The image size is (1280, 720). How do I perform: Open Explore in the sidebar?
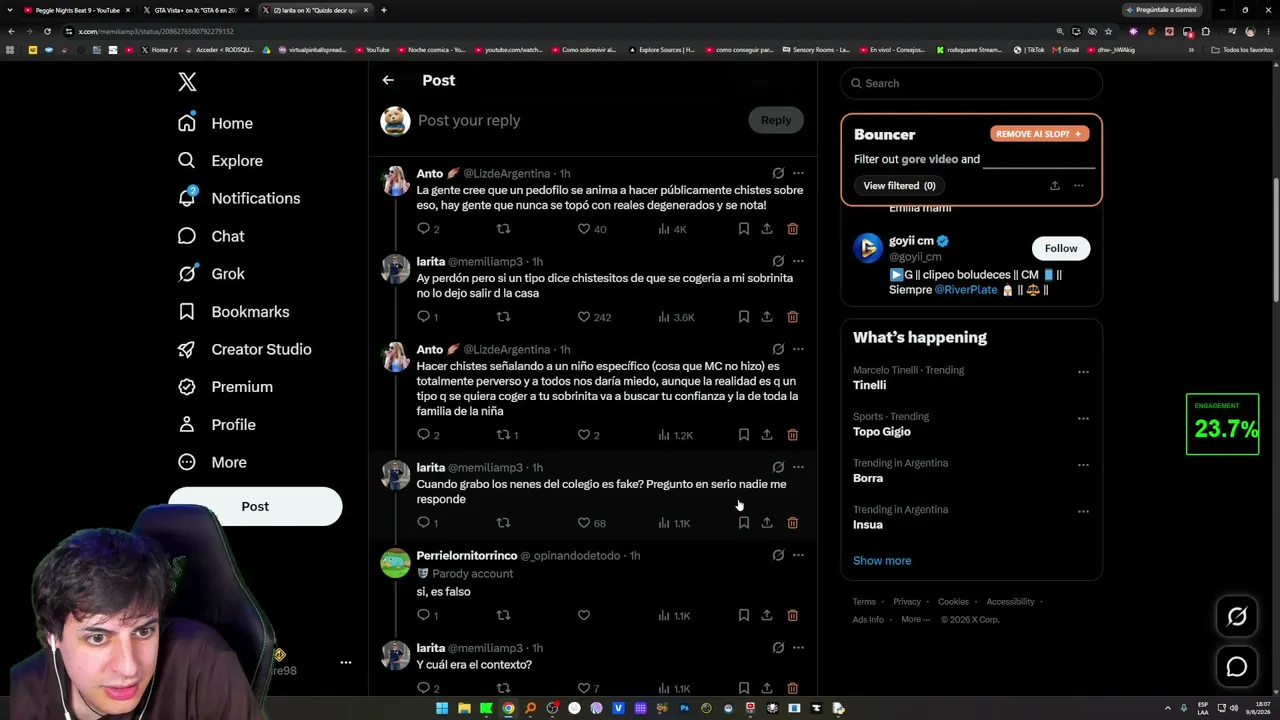pyautogui.click(x=220, y=161)
